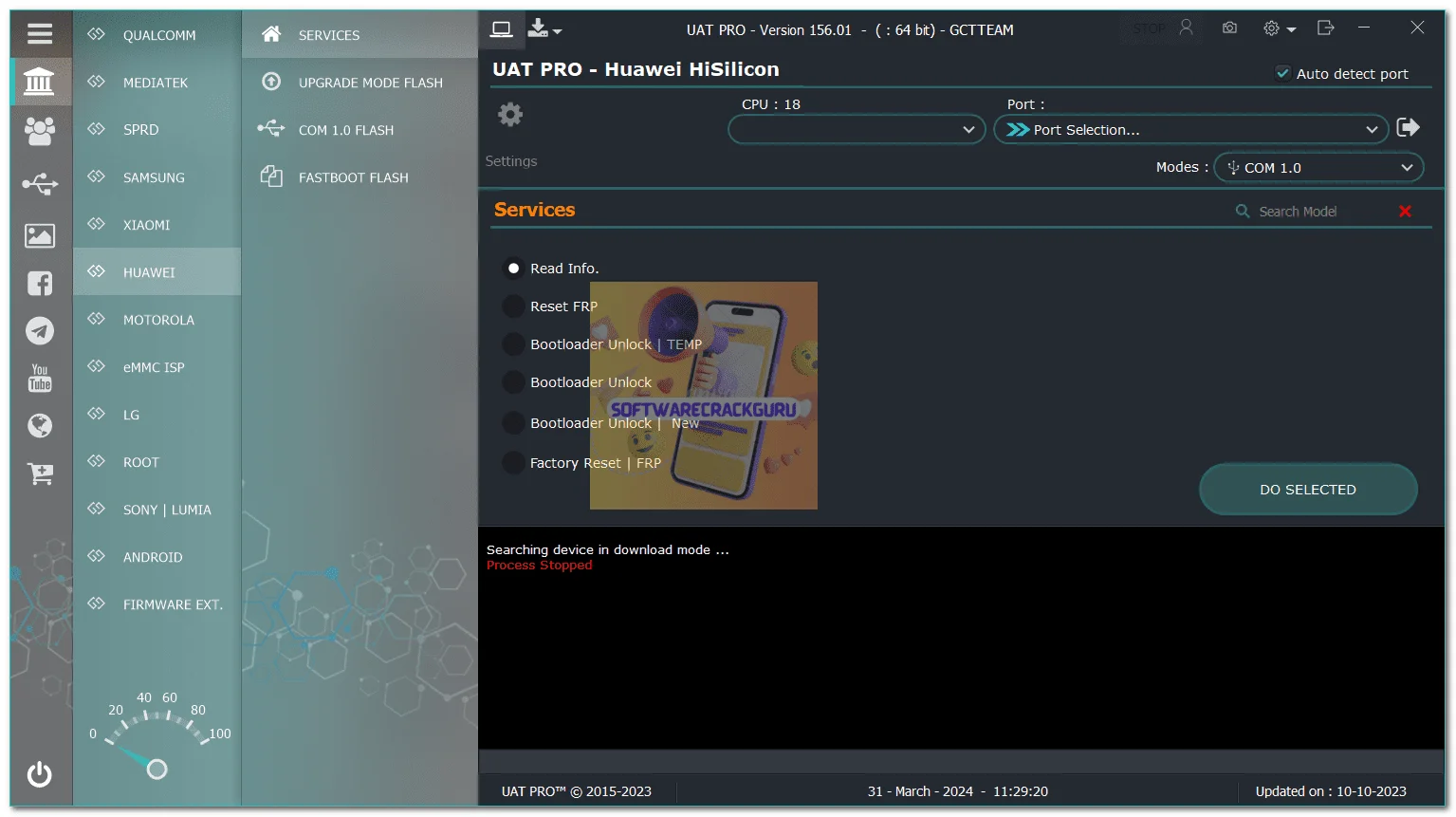Open the YouTube sidebar icon

point(40,378)
